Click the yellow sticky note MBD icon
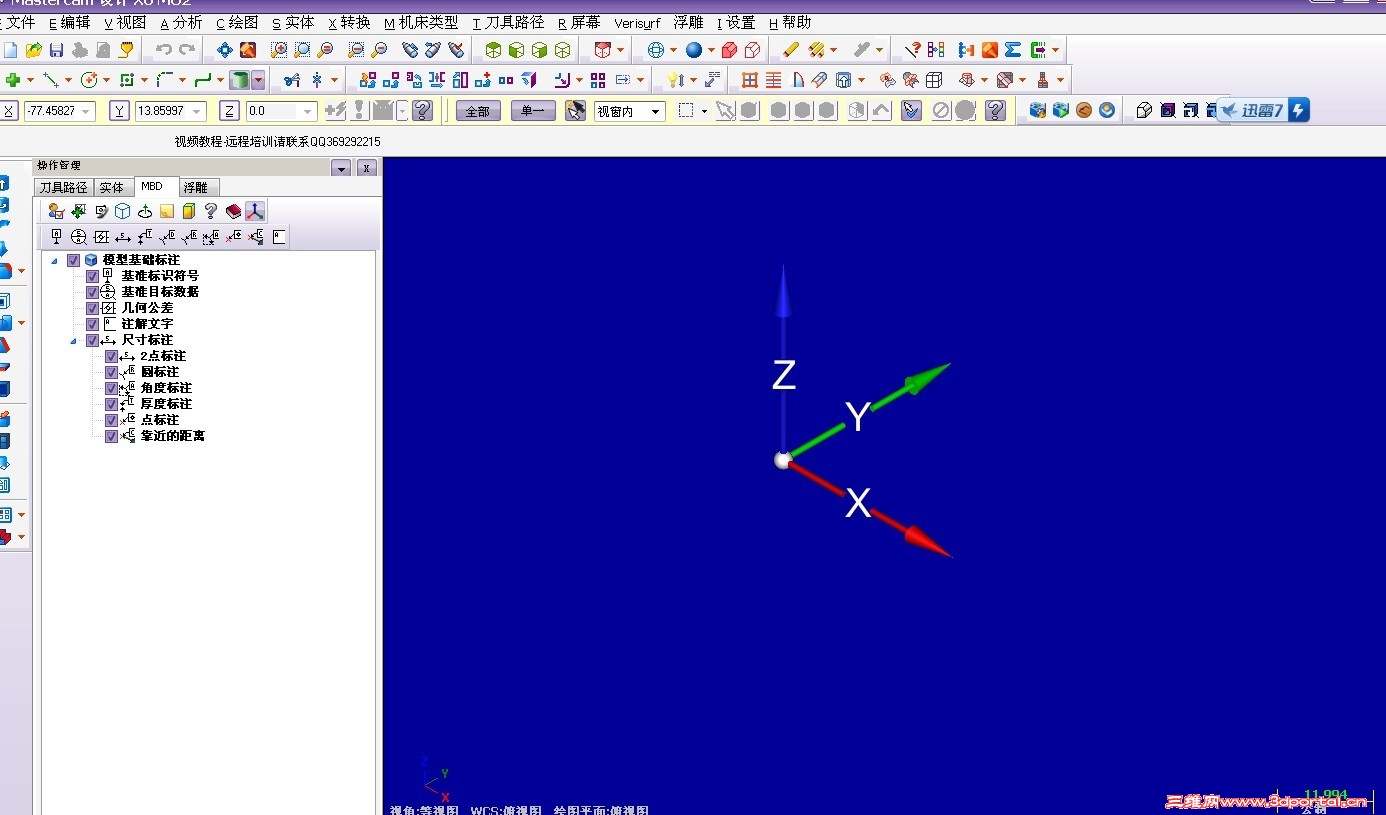 [166, 211]
